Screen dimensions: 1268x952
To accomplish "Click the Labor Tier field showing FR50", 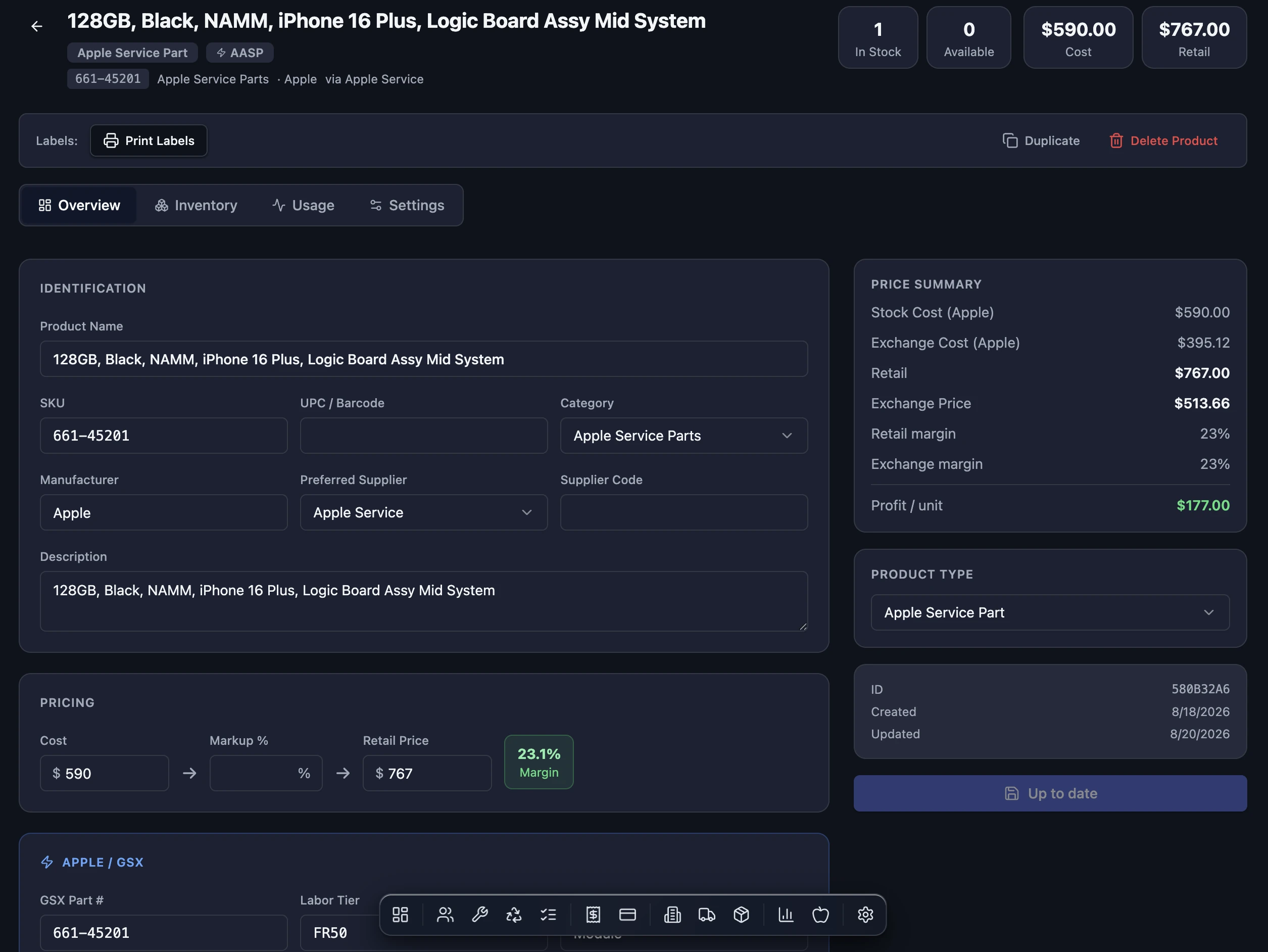I will 339,933.
